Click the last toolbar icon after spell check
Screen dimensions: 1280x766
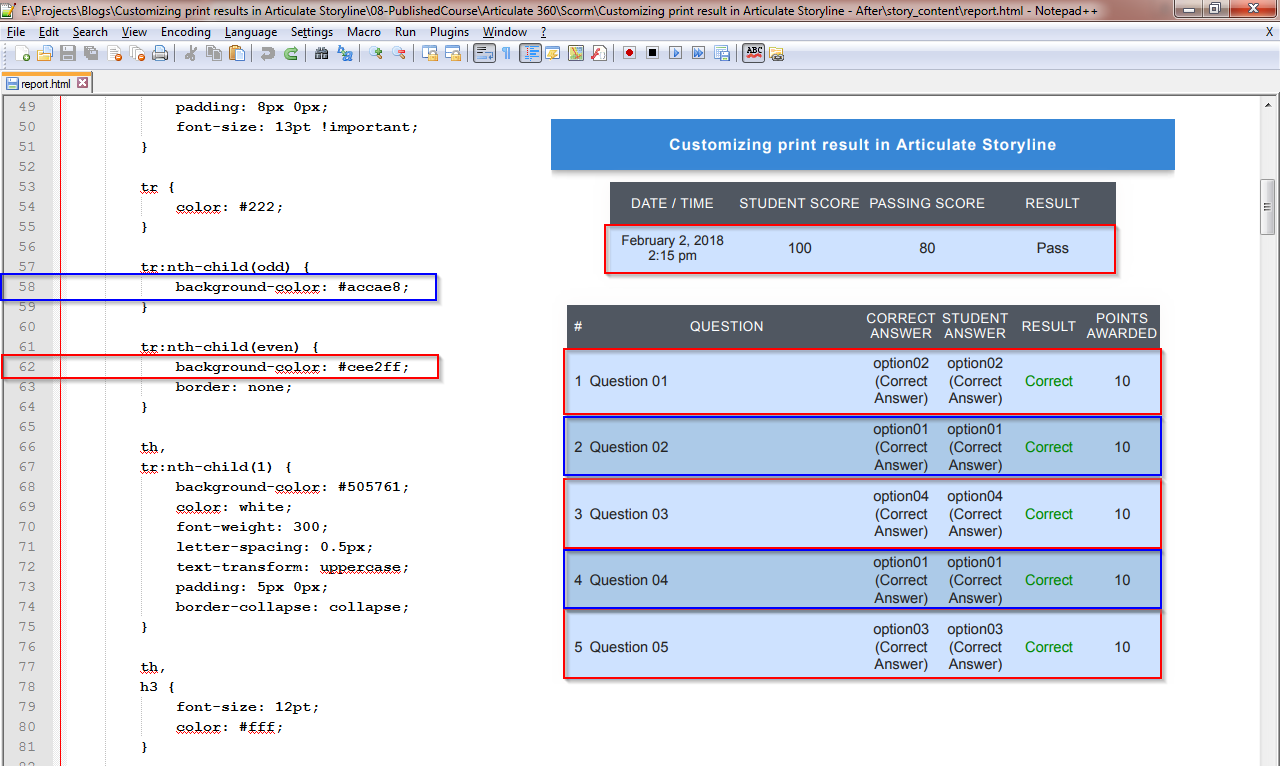coord(777,53)
